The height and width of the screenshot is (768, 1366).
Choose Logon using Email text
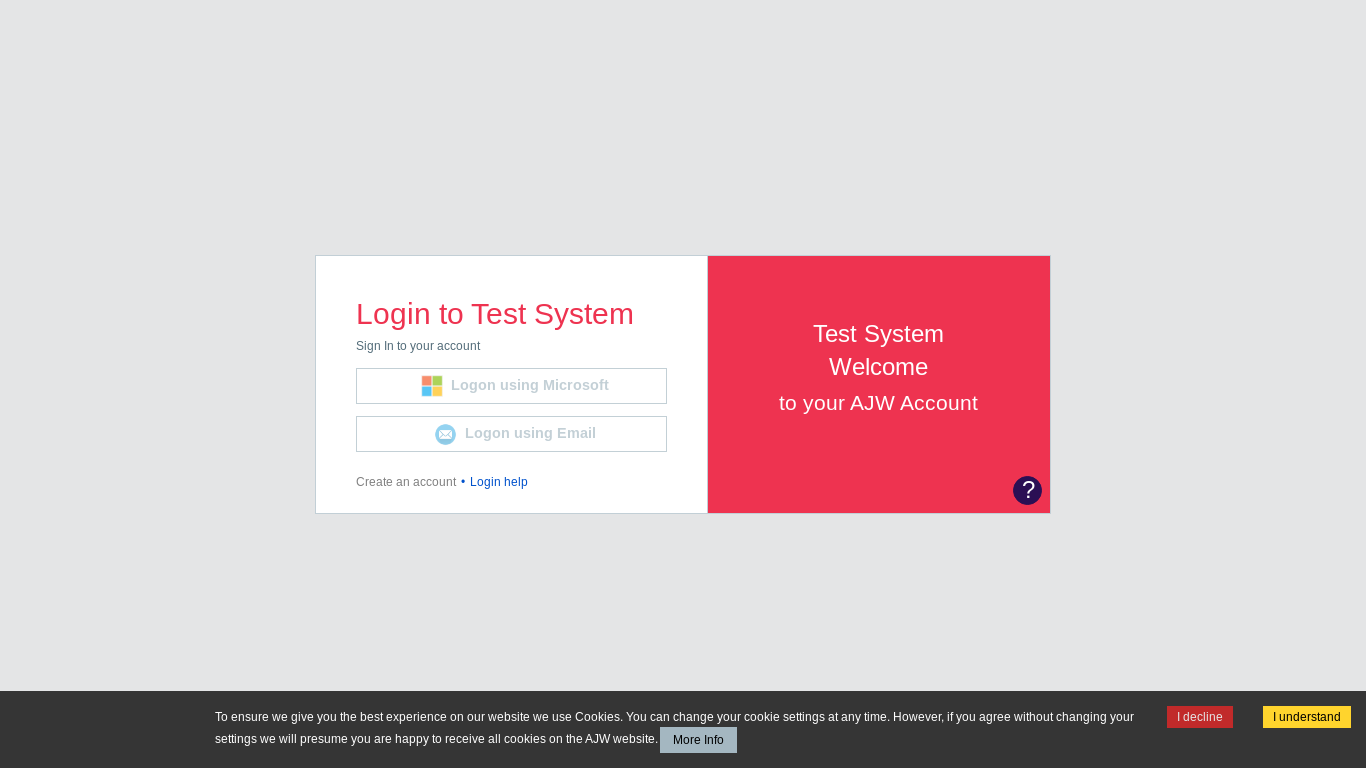point(530,433)
